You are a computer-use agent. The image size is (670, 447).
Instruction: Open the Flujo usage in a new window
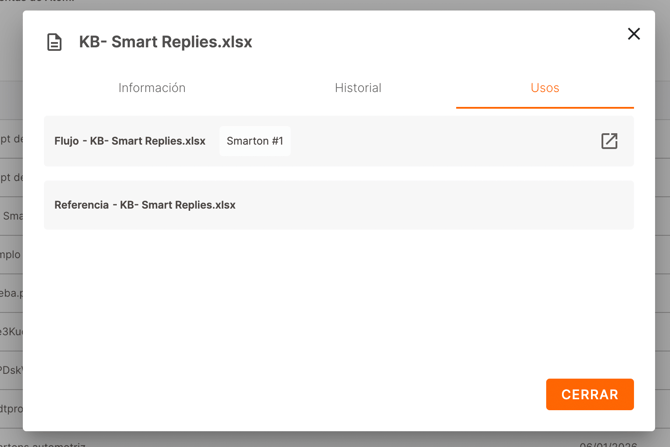coord(609,141)
